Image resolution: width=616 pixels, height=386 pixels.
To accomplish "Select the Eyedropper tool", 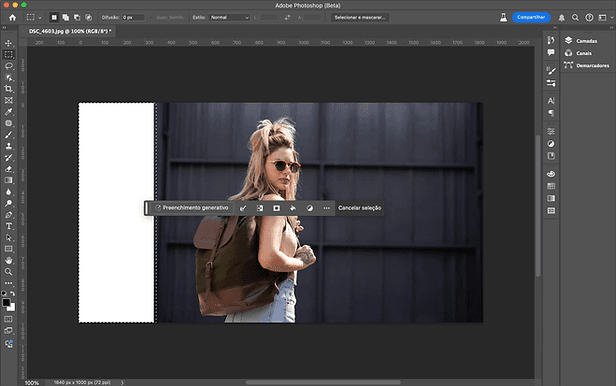I will pos(8,112).
